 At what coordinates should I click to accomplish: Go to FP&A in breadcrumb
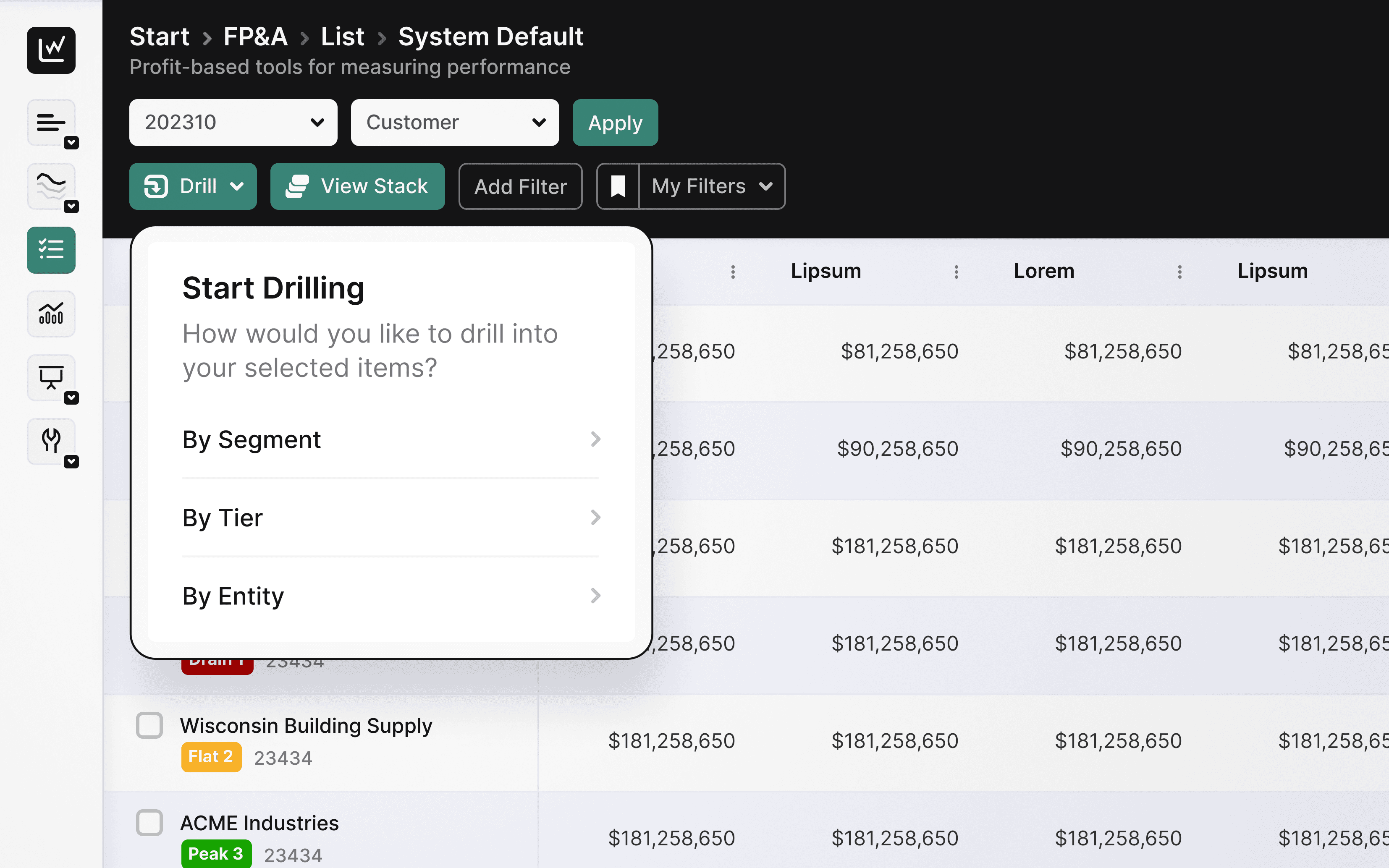click(255, 37)
